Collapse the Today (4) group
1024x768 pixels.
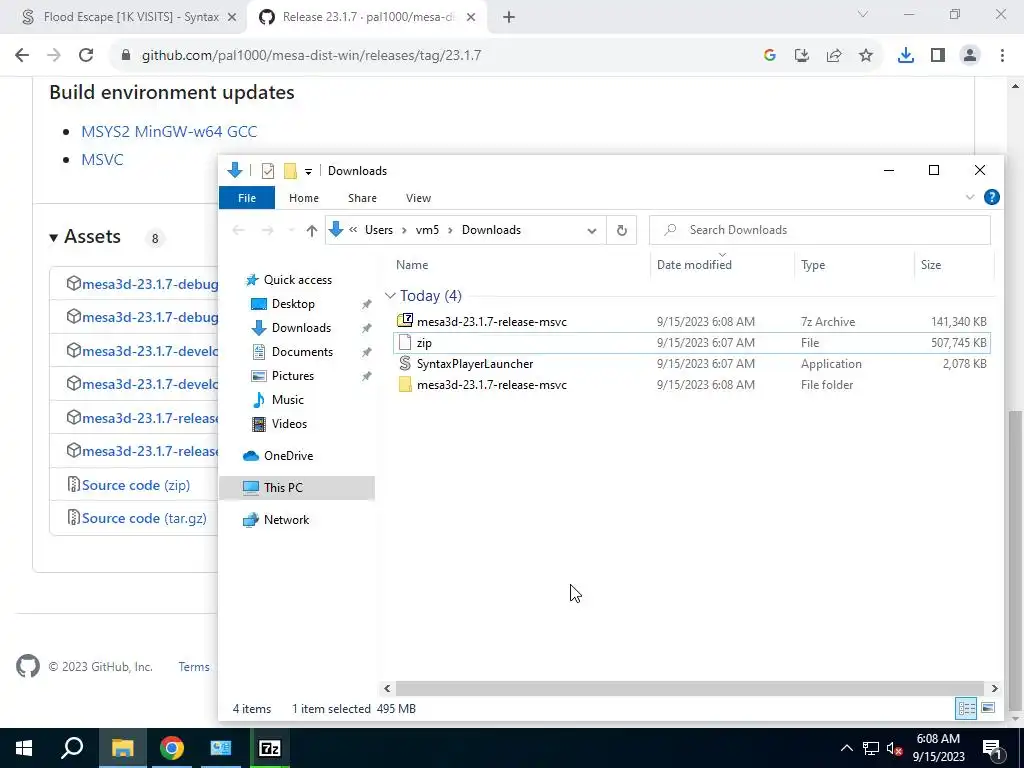390,296
